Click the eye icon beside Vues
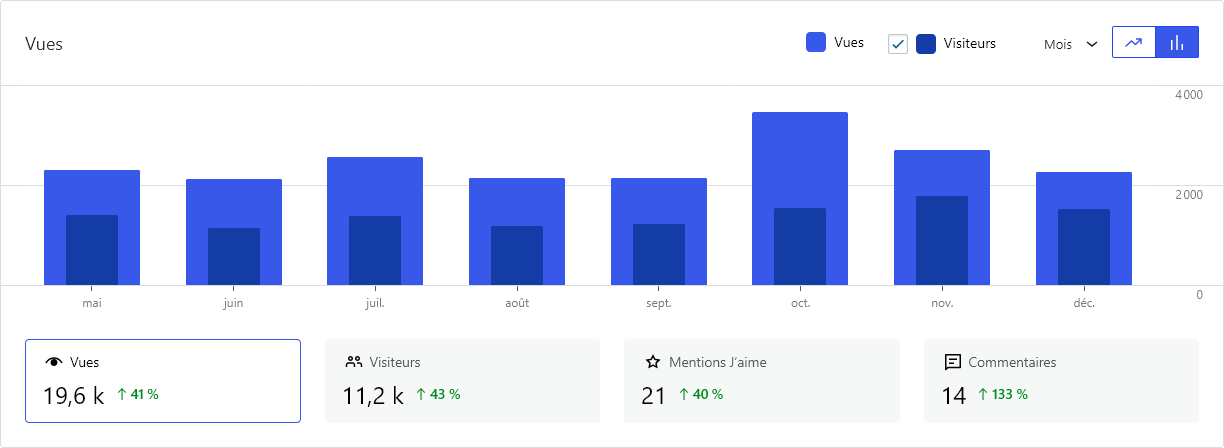 pyautogui.click(x=54, y=363)
